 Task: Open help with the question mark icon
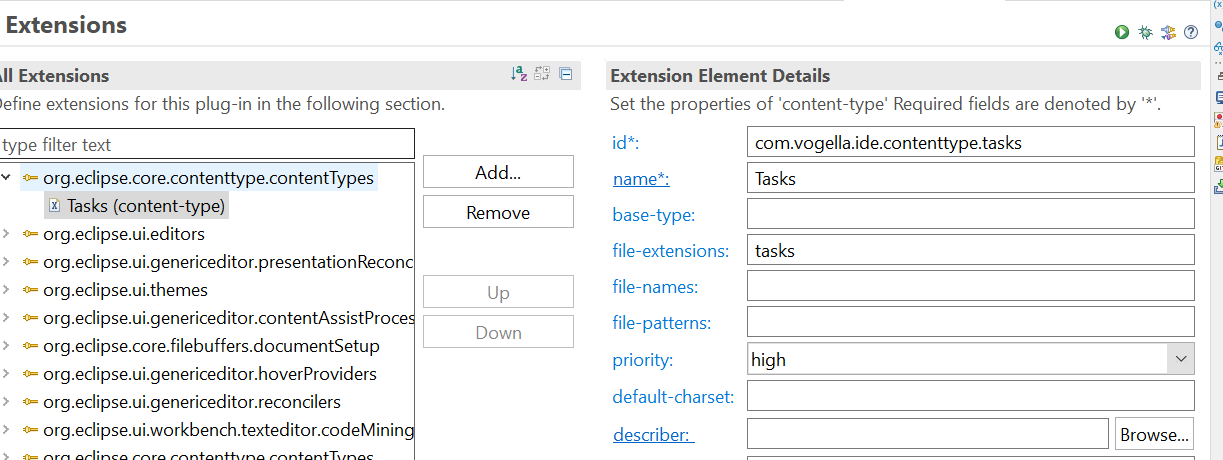(x=1191, y=32)
